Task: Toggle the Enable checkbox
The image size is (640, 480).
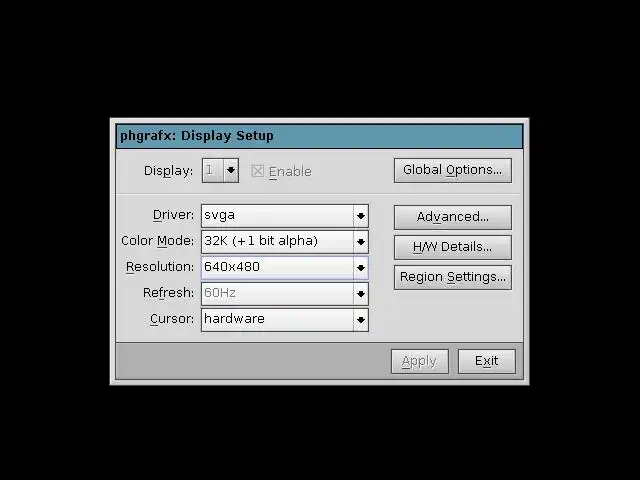Action: 258,171
